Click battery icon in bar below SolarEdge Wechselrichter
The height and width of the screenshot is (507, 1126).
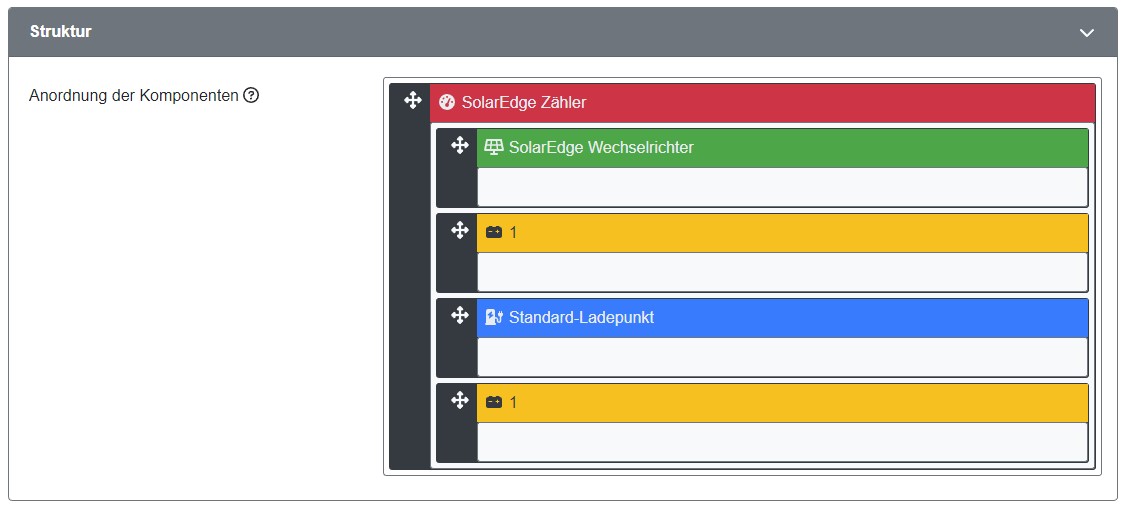(494, 232)
